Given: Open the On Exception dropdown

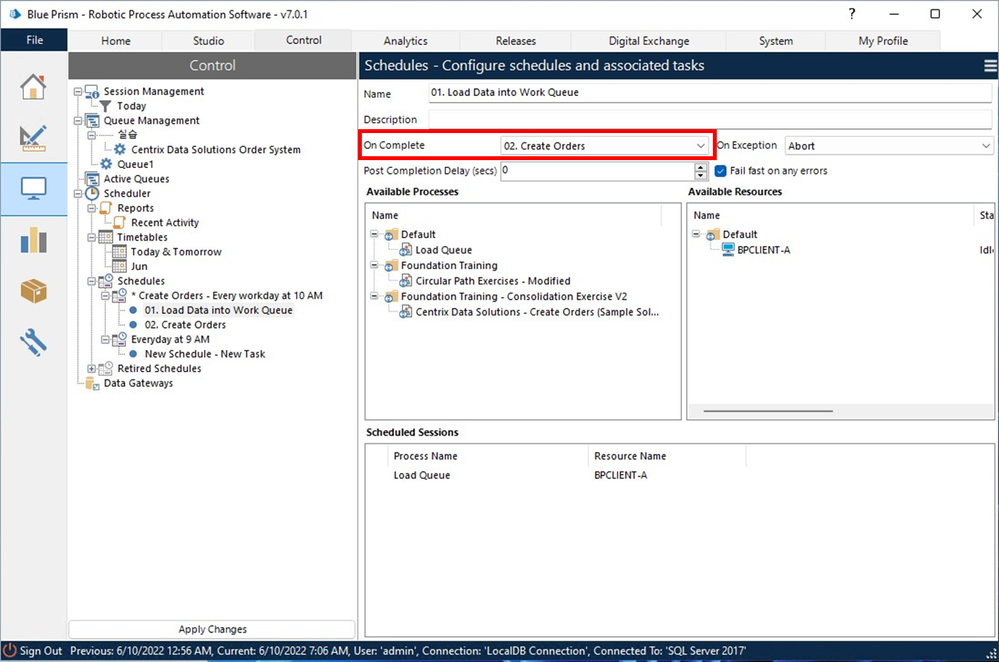Looking at the screenshot, I should pos(889,146).
